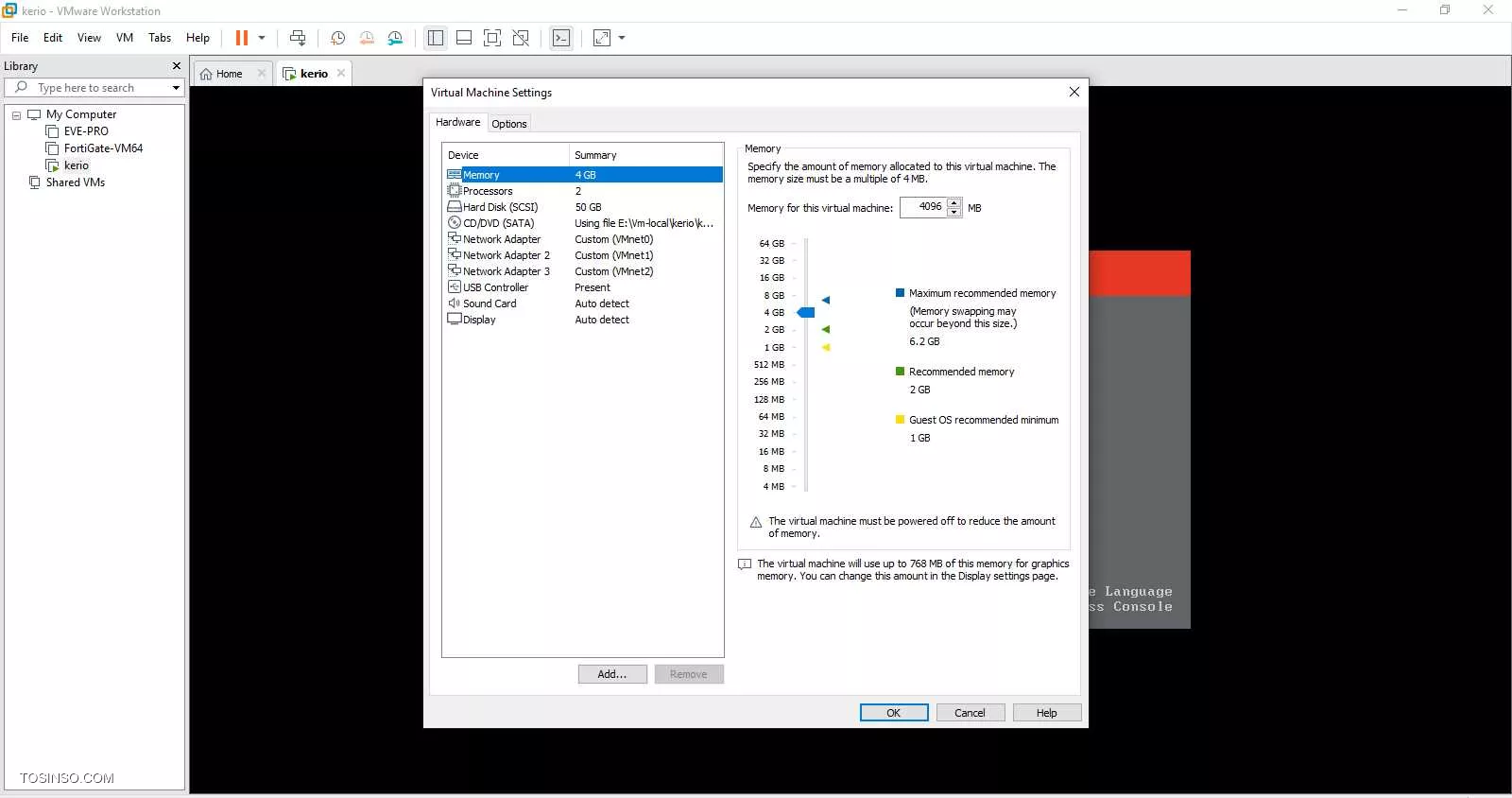1512x798 pixels.
Task: Decrease memory with the down spinner arrow
Action: [954, 213]
